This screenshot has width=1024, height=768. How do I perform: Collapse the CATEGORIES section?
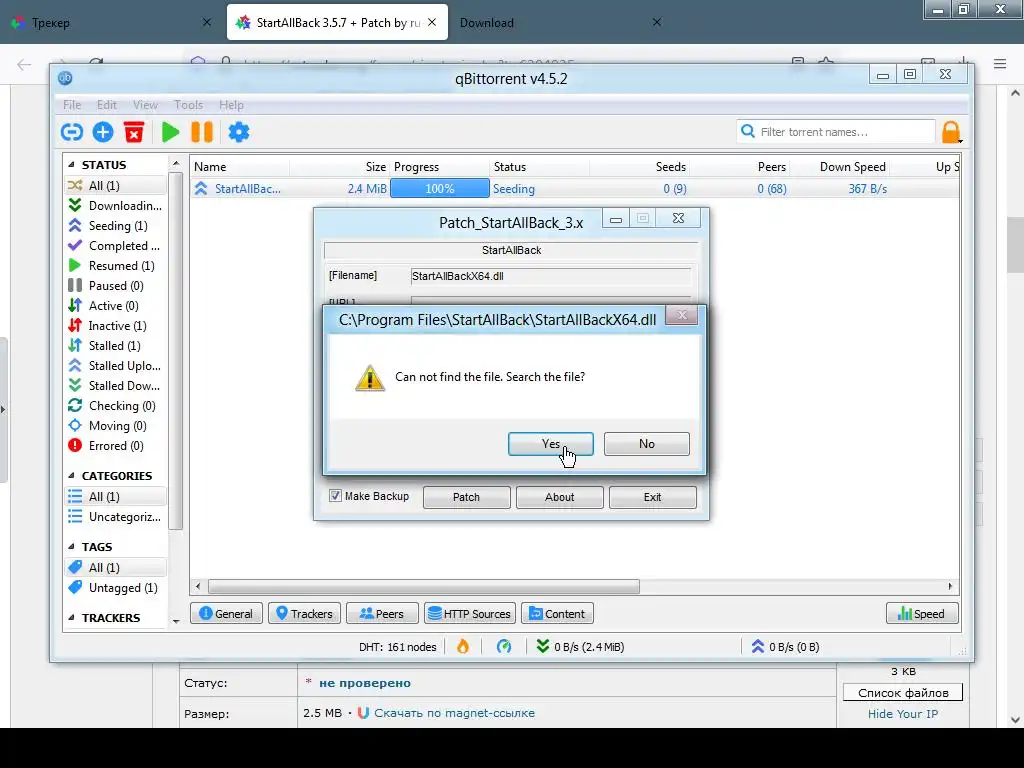71,475
